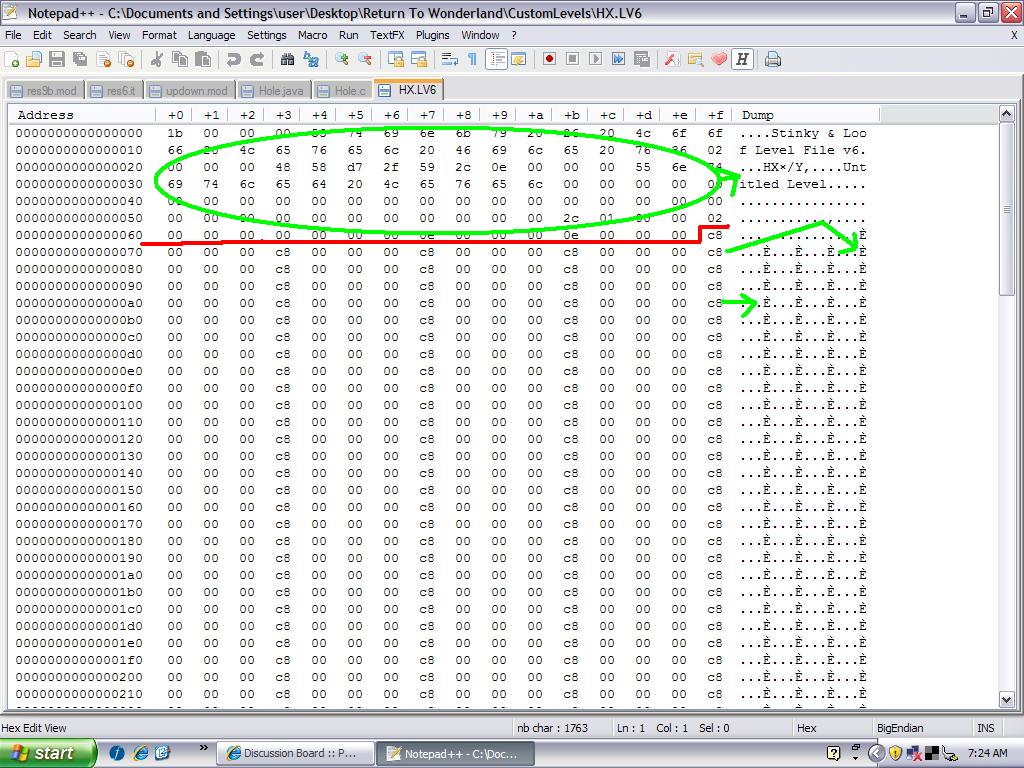Click the Save Recorded Macro icon
1024x768 pixels.
[x=642, y=59]
